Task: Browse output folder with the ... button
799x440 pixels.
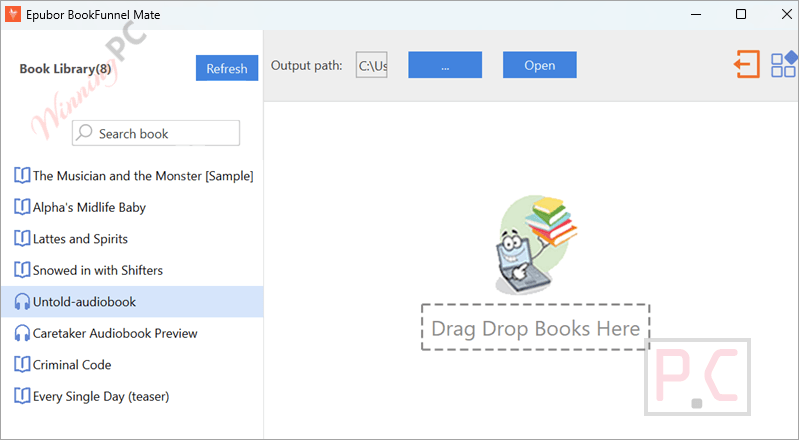Action: click(x=445, y=65)
